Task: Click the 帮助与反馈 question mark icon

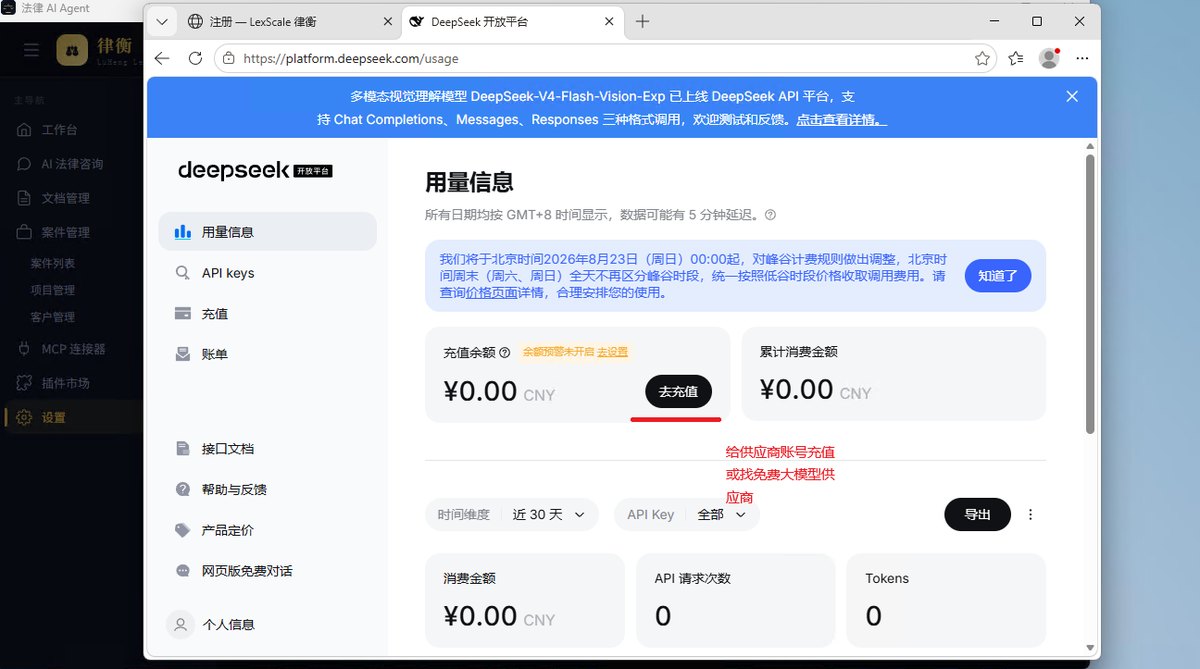Action: point(183,490)
